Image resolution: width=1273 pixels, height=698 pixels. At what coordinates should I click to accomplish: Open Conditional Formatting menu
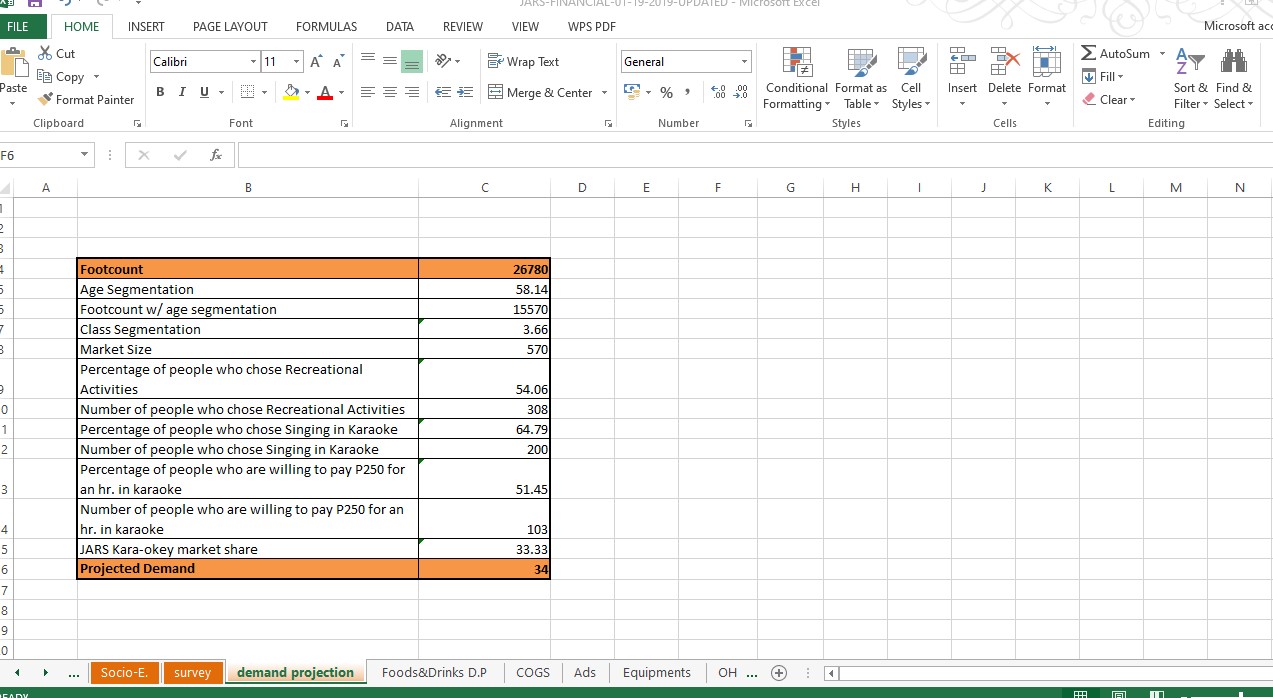[796, 78]
